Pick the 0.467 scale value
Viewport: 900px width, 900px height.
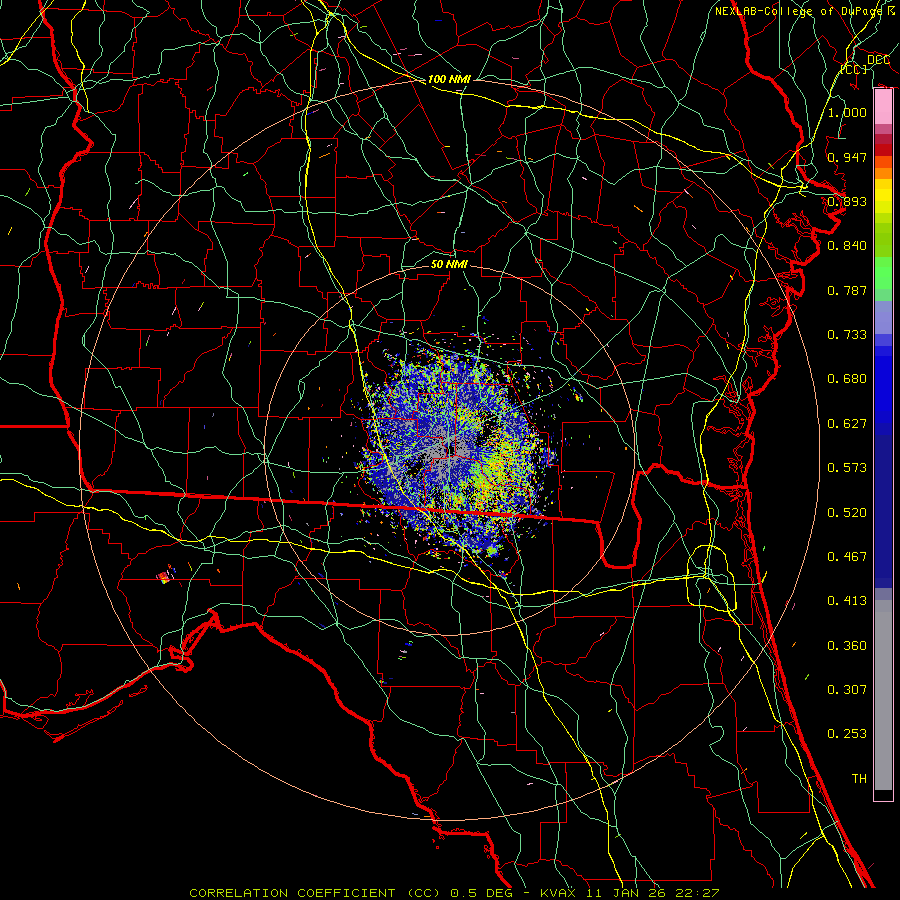pos(847,557)
